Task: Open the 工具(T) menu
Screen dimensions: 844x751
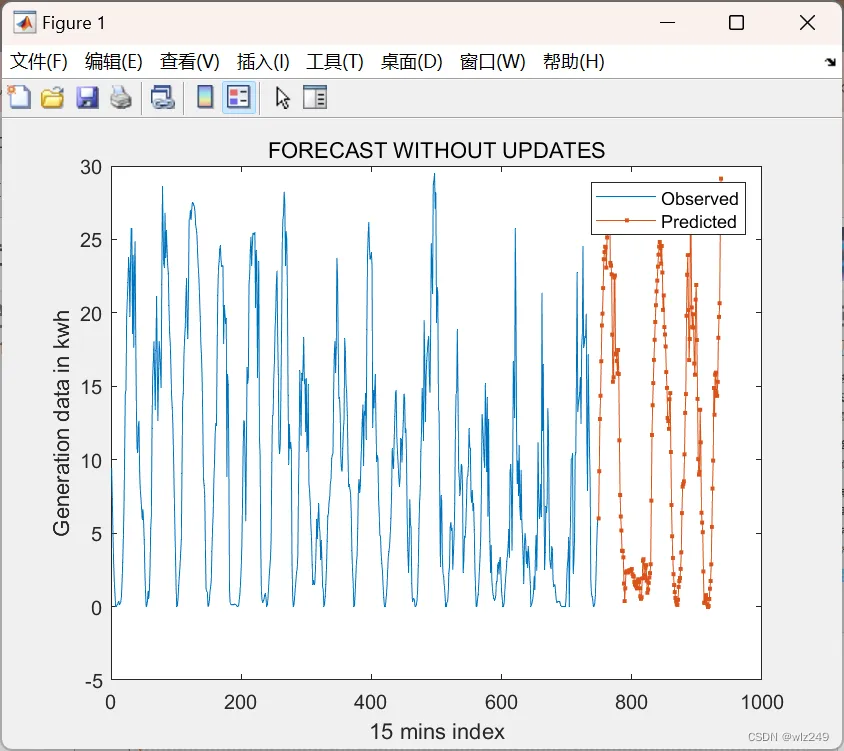Action: 335,61
